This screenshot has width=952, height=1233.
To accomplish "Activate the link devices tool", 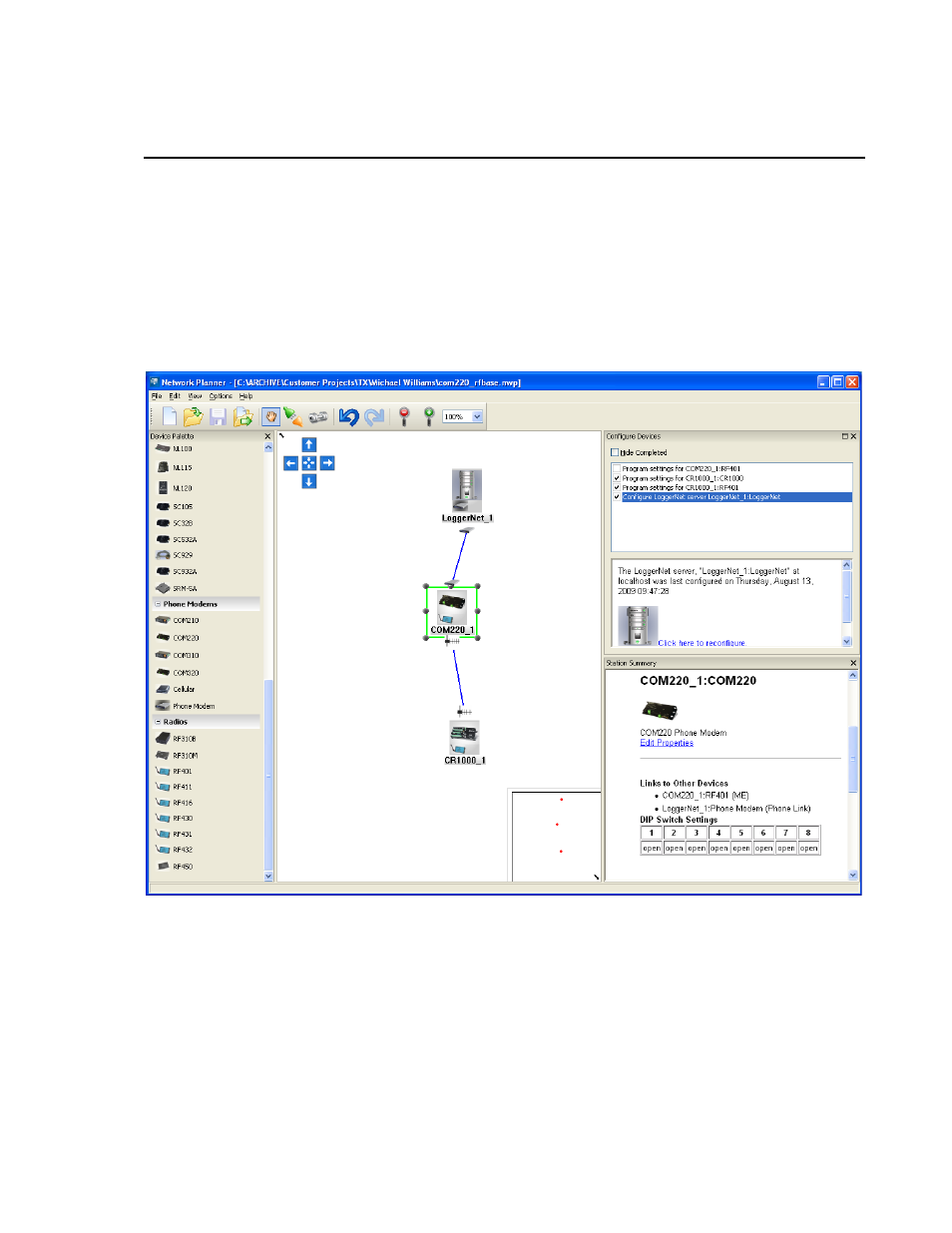I will click(292, 416).
